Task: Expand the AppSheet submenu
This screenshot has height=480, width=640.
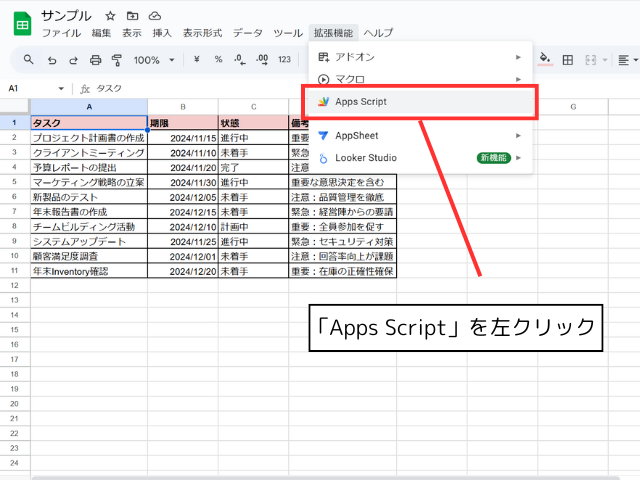Action: [420, 136]
